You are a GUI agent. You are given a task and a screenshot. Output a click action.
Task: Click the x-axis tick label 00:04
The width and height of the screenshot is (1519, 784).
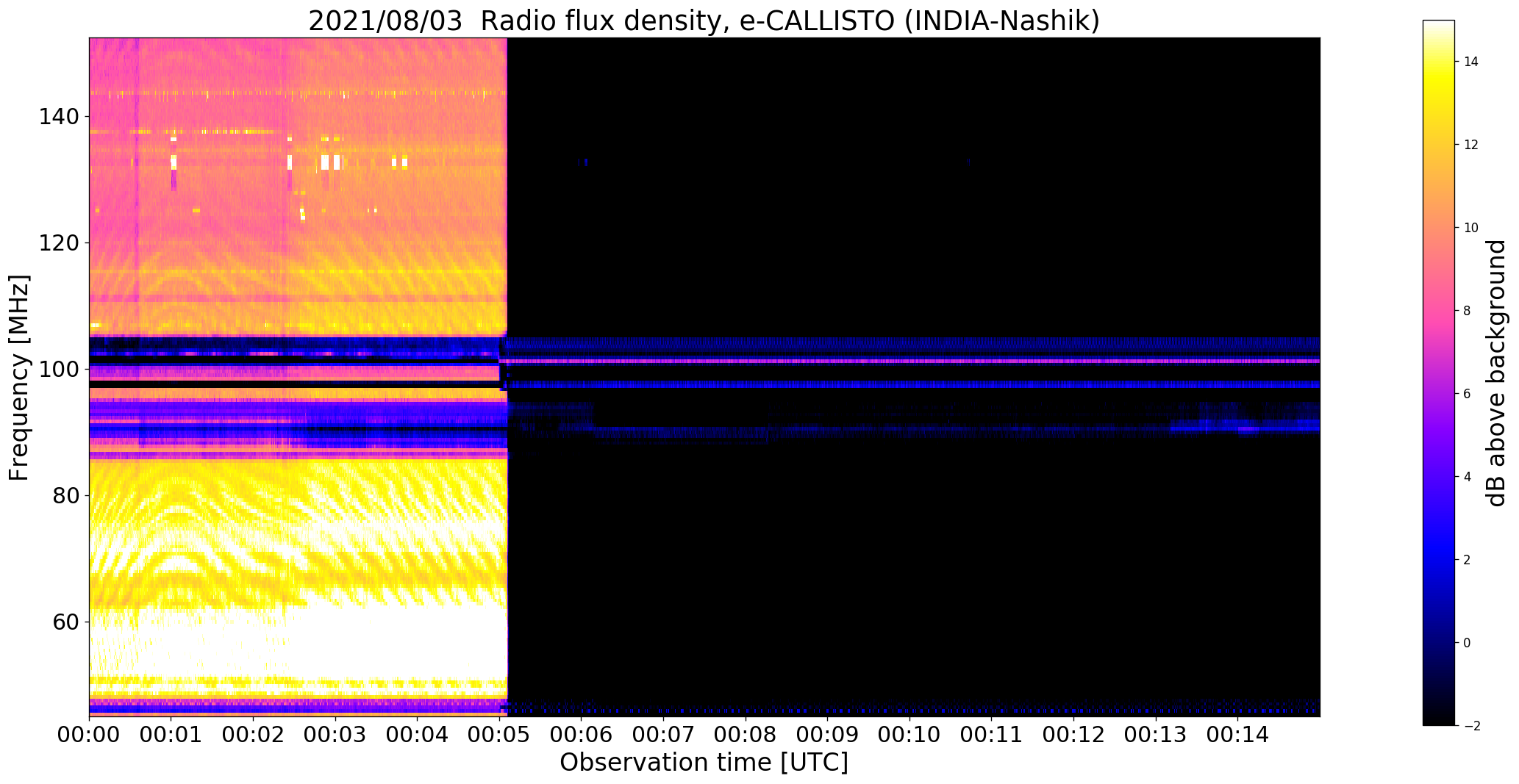418,735
